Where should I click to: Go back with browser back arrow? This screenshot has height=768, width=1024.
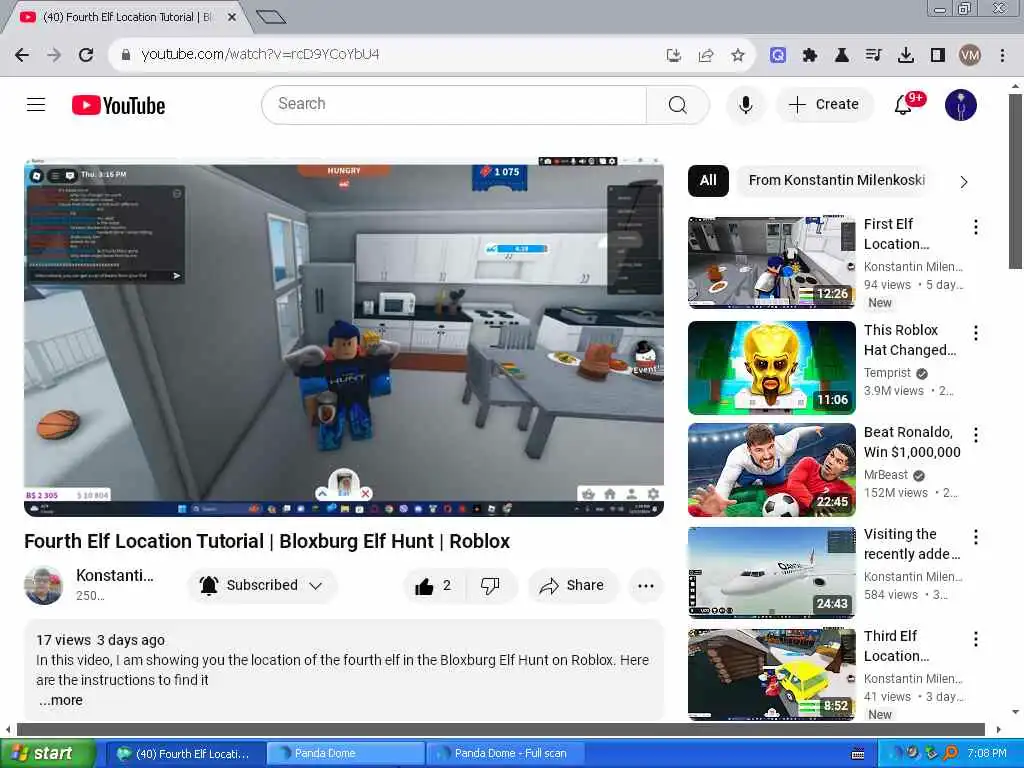[22, 55]
